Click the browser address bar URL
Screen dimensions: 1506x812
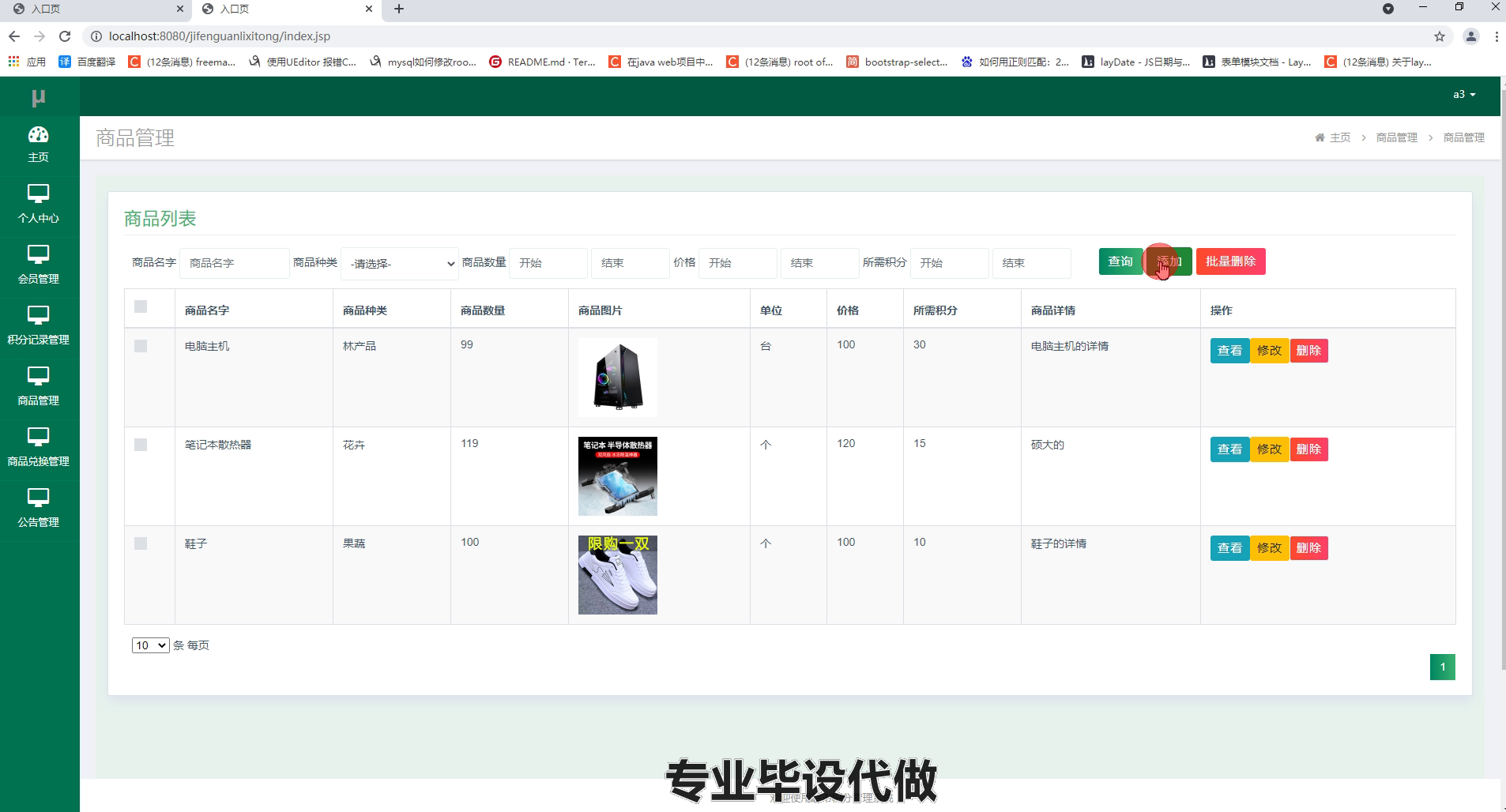coord(220,36)
